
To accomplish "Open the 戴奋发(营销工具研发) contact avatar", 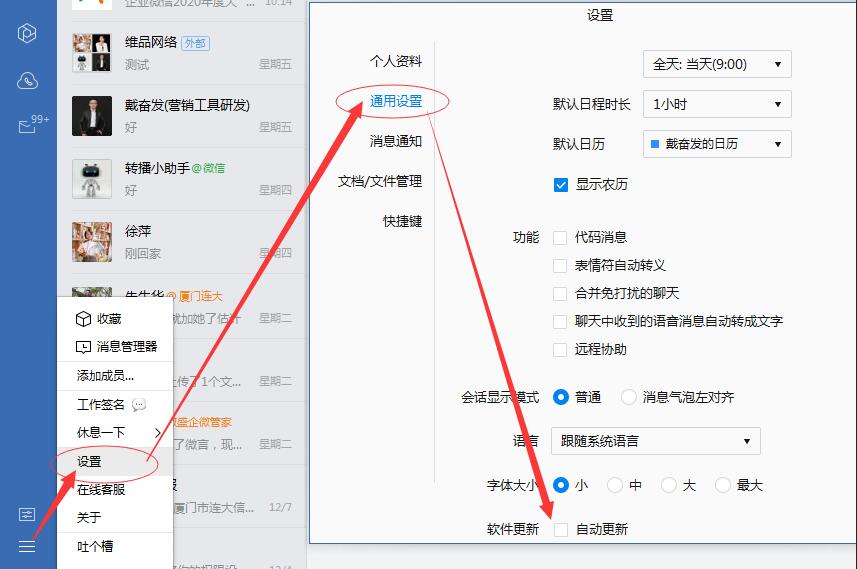I will (92, 116).
